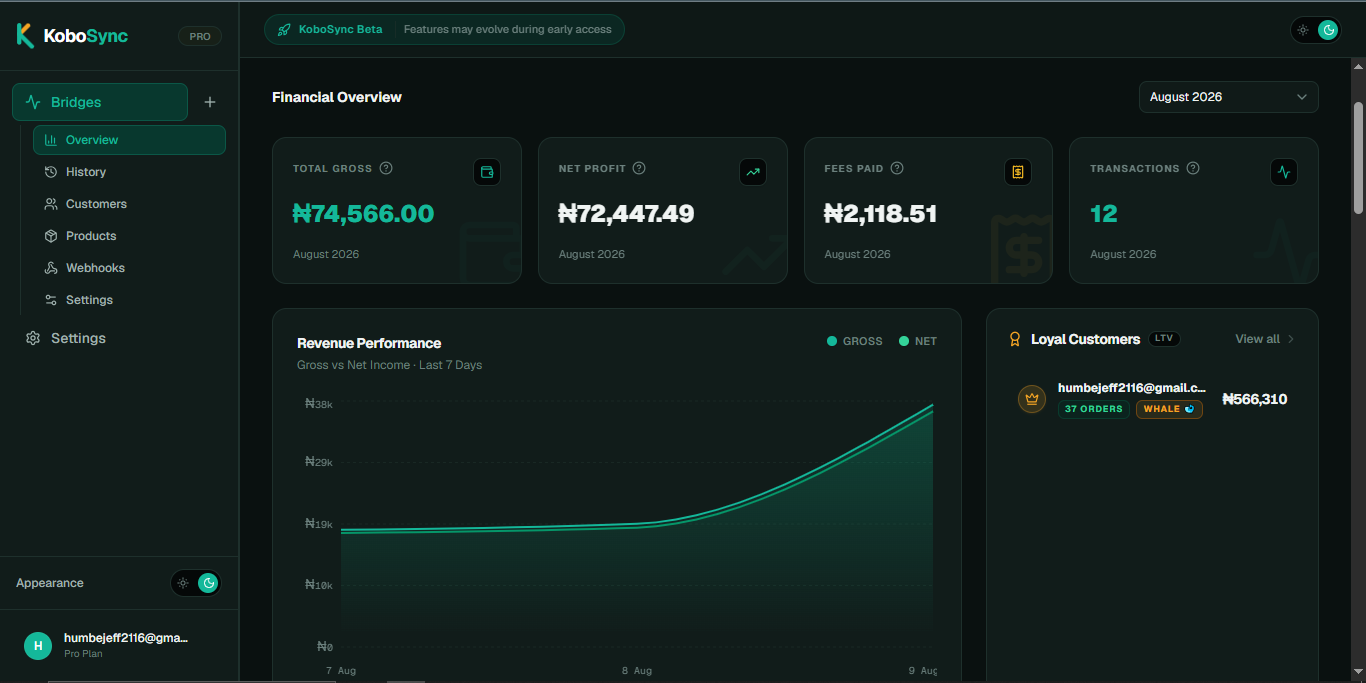Click the 8 Aug label on chart axis
The image size is (1366, 683).
pos(637,671)
